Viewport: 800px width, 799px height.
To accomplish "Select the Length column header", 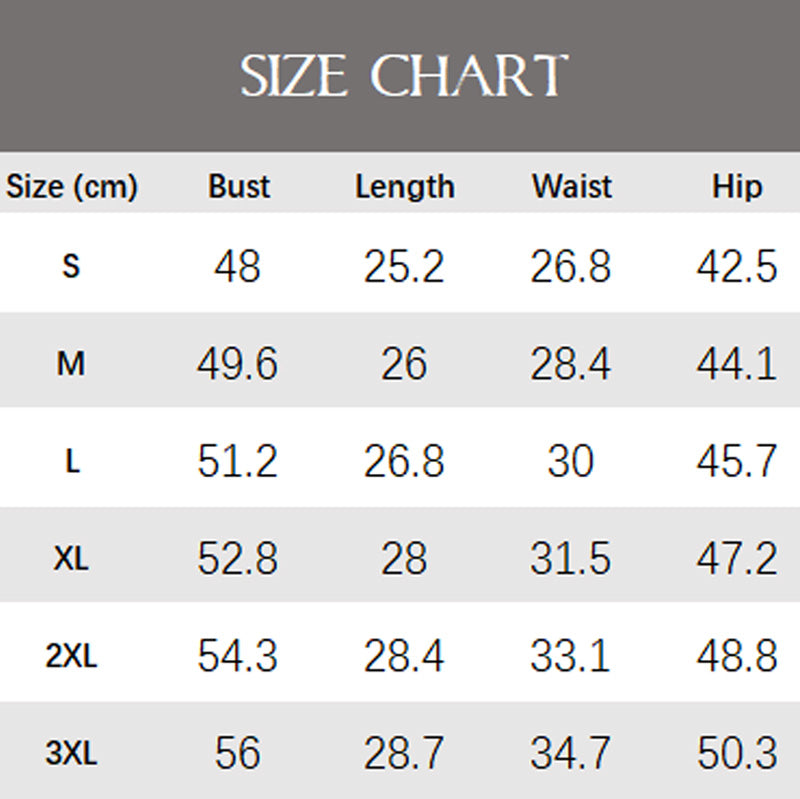I will tap(404, 186).
